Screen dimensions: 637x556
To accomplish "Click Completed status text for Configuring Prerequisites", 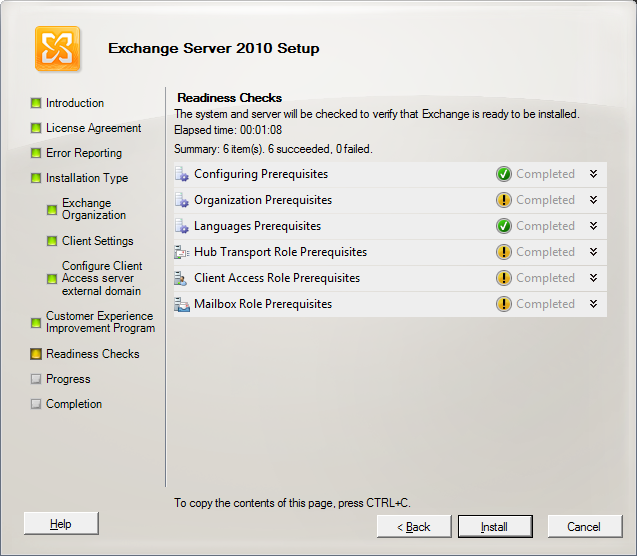I will tap(545, 174).
